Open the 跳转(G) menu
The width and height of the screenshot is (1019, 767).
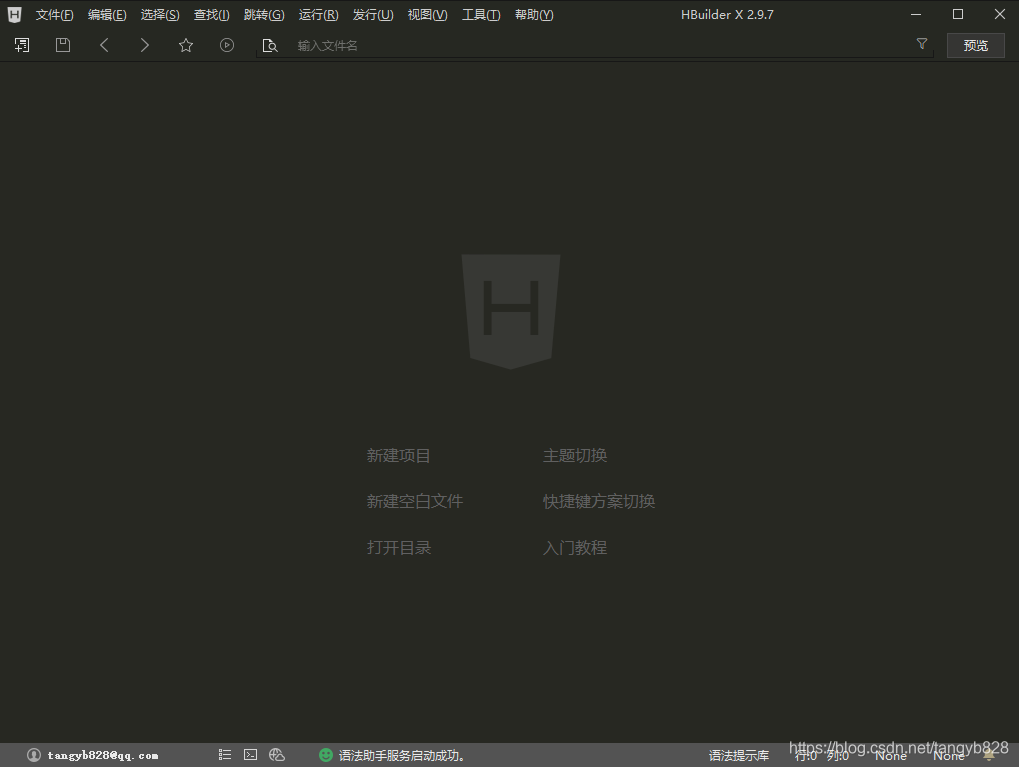(x=264, y=14)
